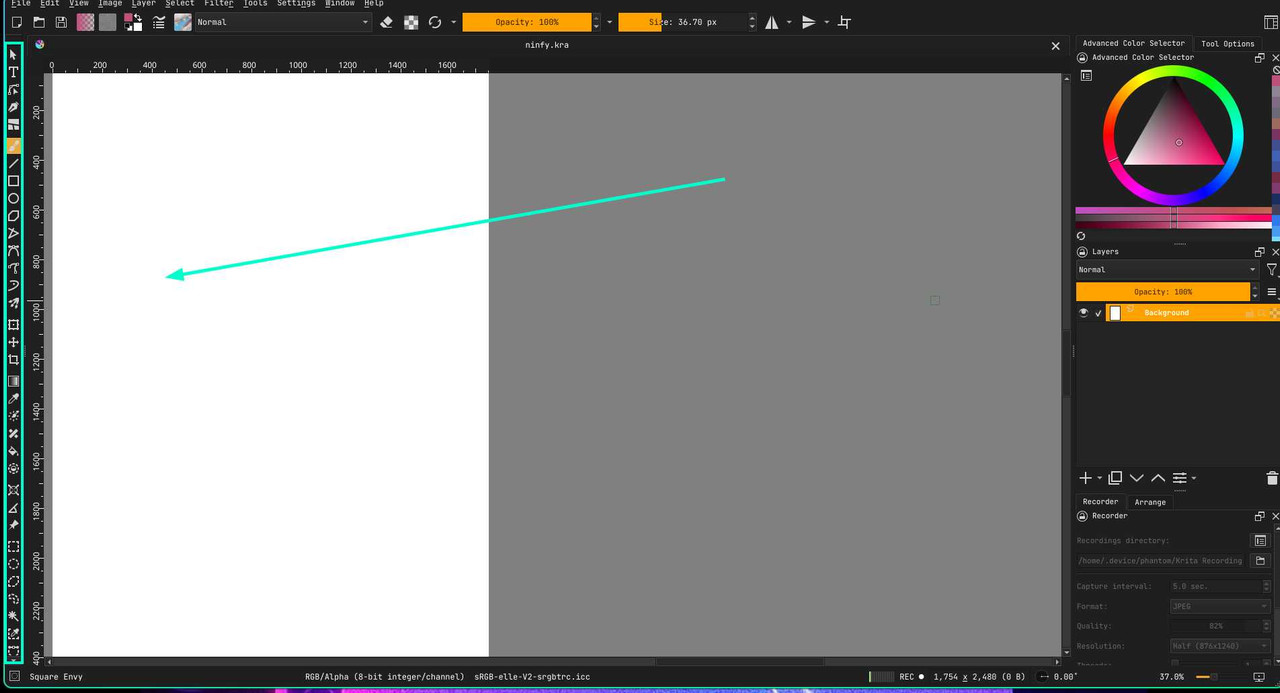Toggle eraser mode
The height and width of the screenshot is (693, 1280).
click(387, 22)
